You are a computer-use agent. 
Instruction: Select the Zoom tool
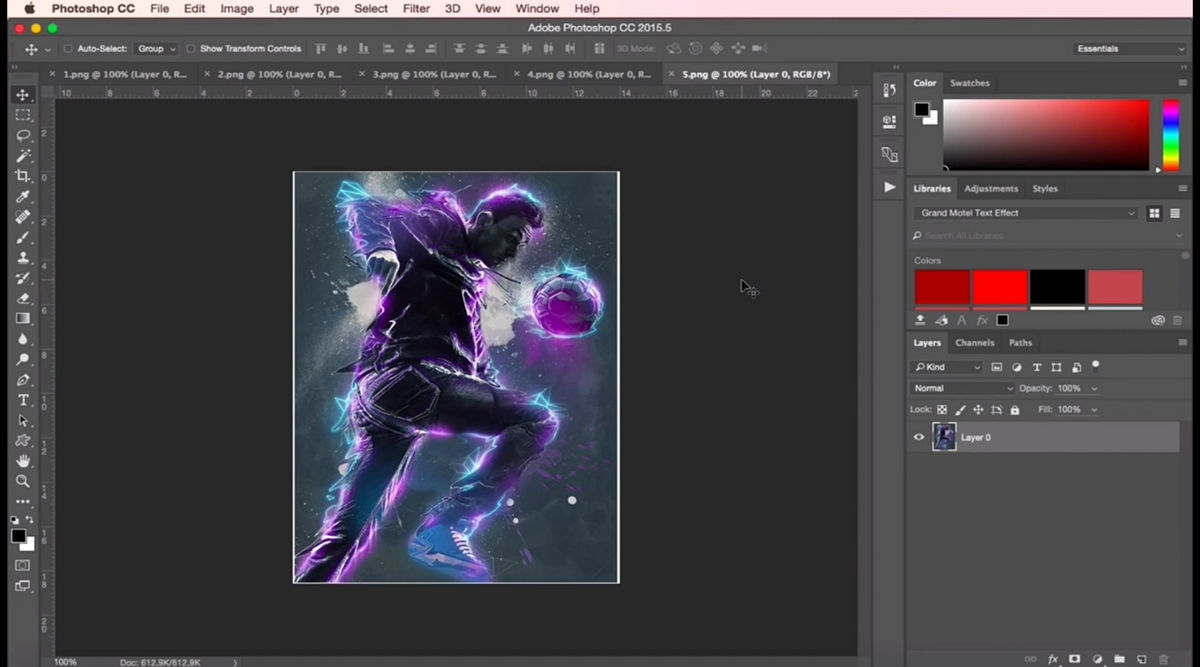(x=23, y=481)
